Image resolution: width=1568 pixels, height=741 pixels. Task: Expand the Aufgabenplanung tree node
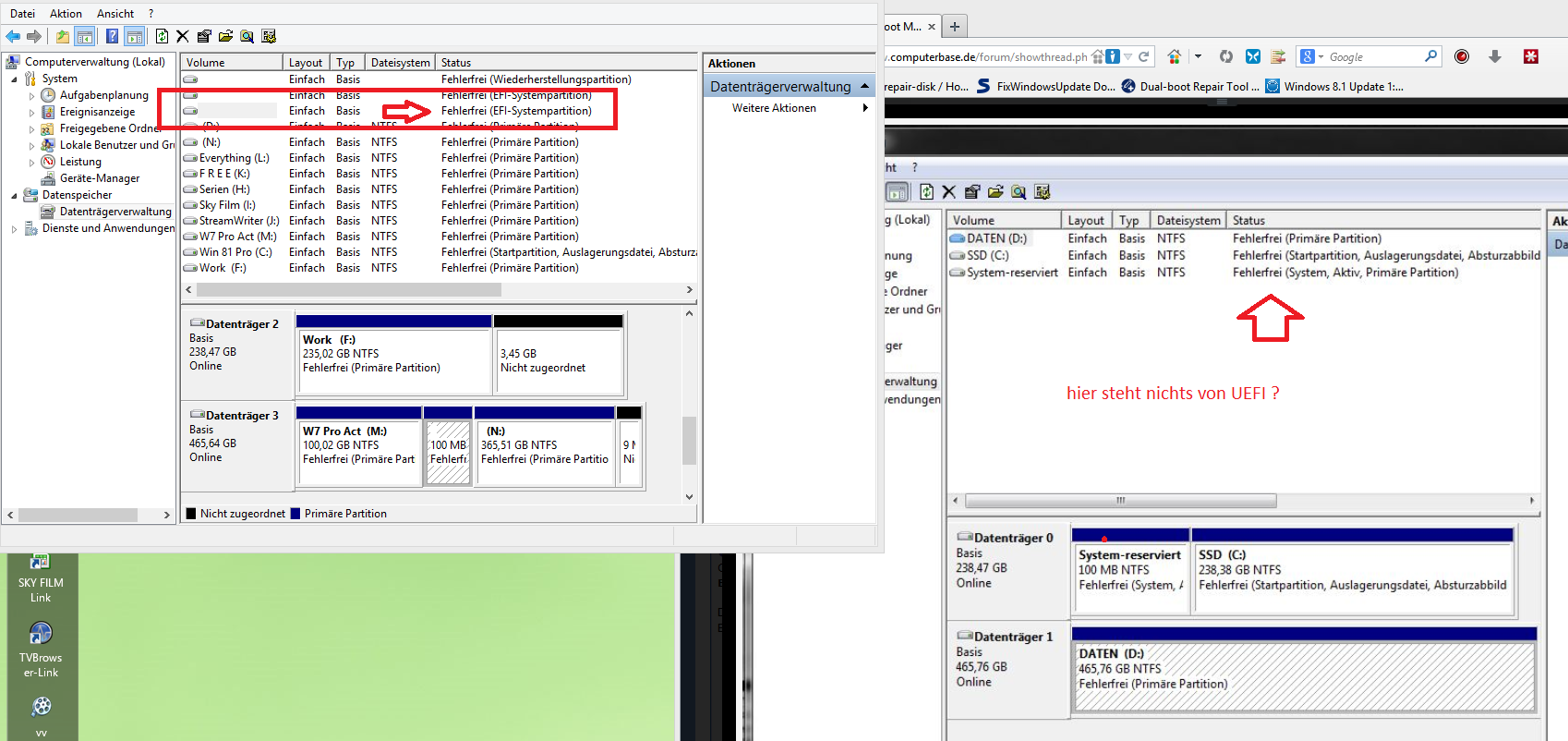pos(31,96)
